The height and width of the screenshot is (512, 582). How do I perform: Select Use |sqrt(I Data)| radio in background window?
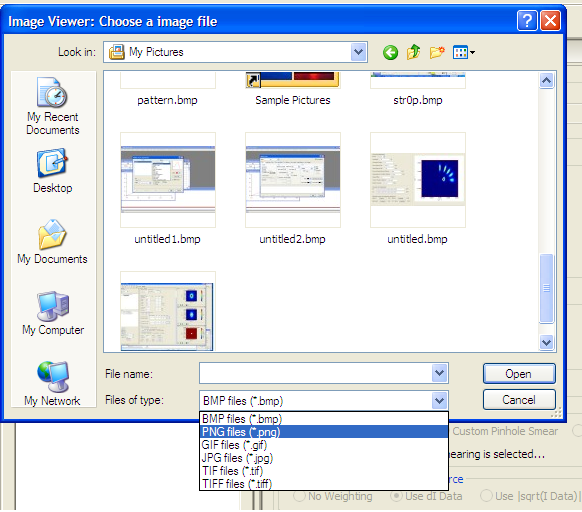[x=486, y=496]
